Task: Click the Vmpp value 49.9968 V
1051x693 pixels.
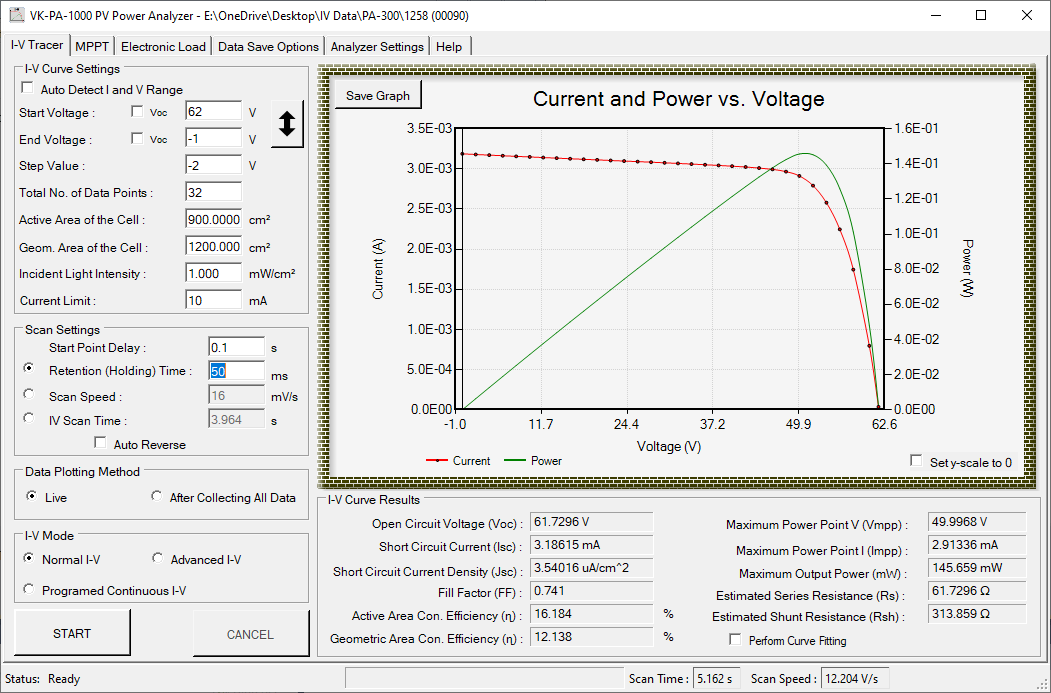Action: pos(977,522)
